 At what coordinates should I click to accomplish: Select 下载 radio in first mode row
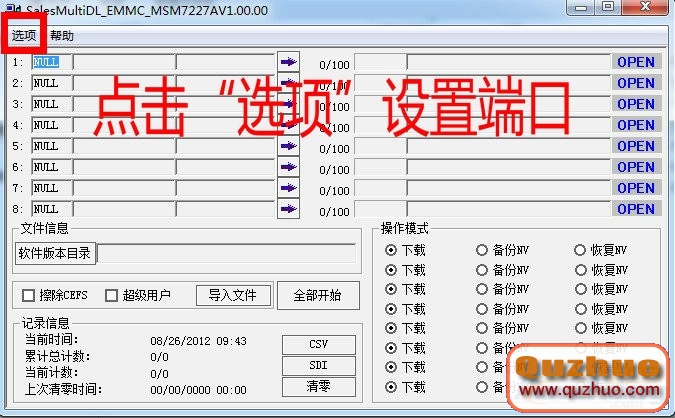[x=391, y=250]
